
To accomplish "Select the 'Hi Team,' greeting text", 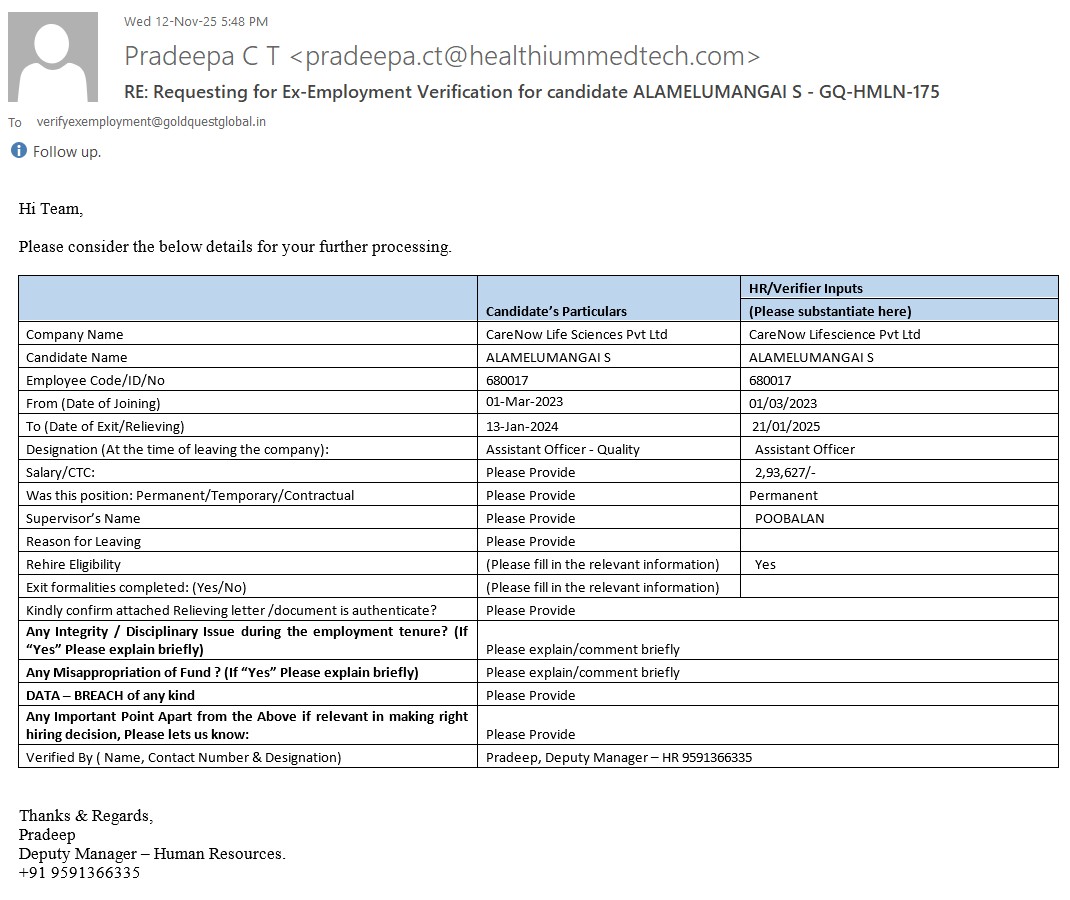I will pyautogui.click(x=50, y=209).
